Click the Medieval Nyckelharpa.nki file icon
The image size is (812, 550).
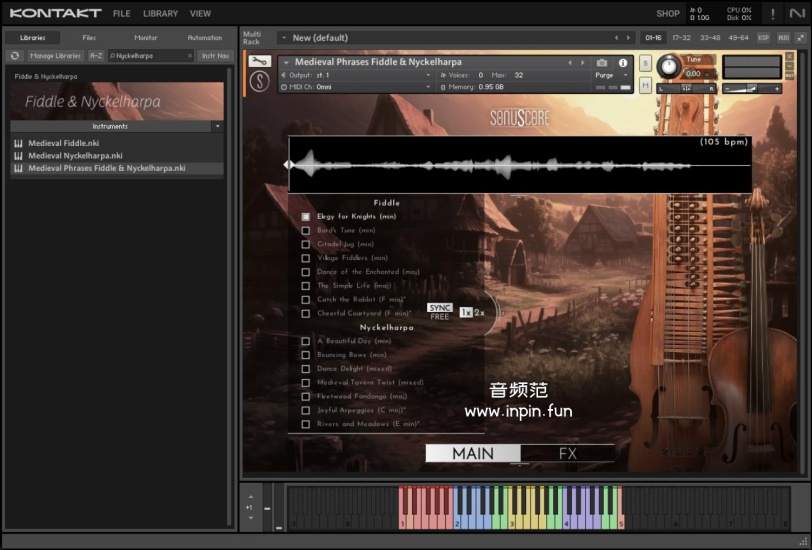pos(19,156)
